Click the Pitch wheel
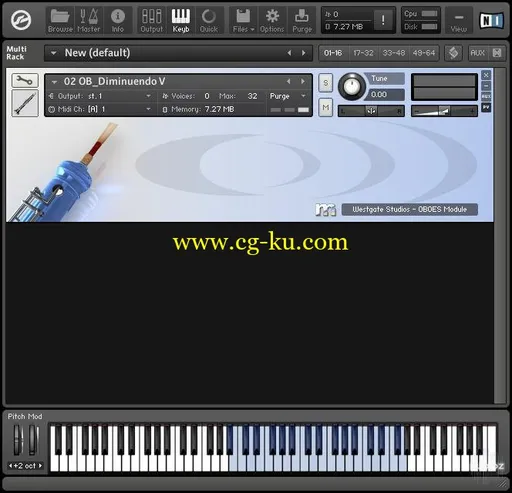 [x=18, y=440]
